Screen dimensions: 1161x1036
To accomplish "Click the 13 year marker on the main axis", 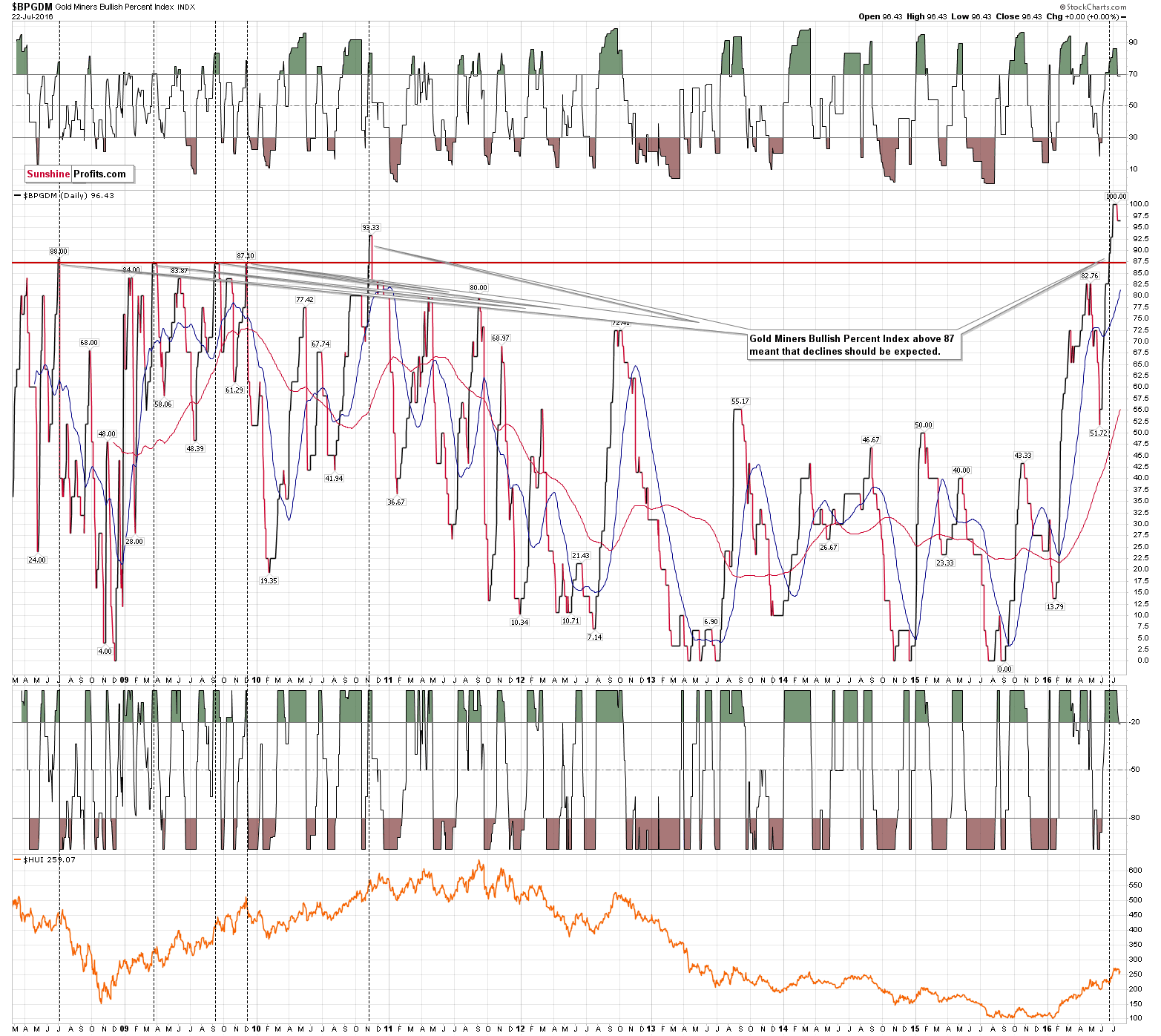I will click(651, 680).
